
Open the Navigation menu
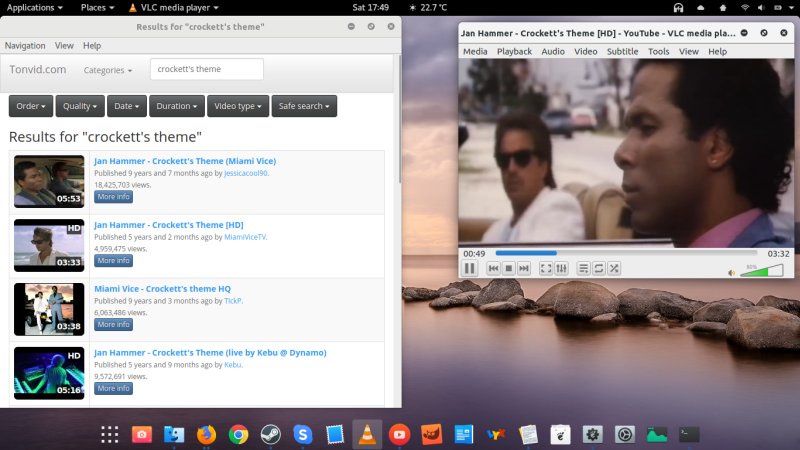(25, 45)
